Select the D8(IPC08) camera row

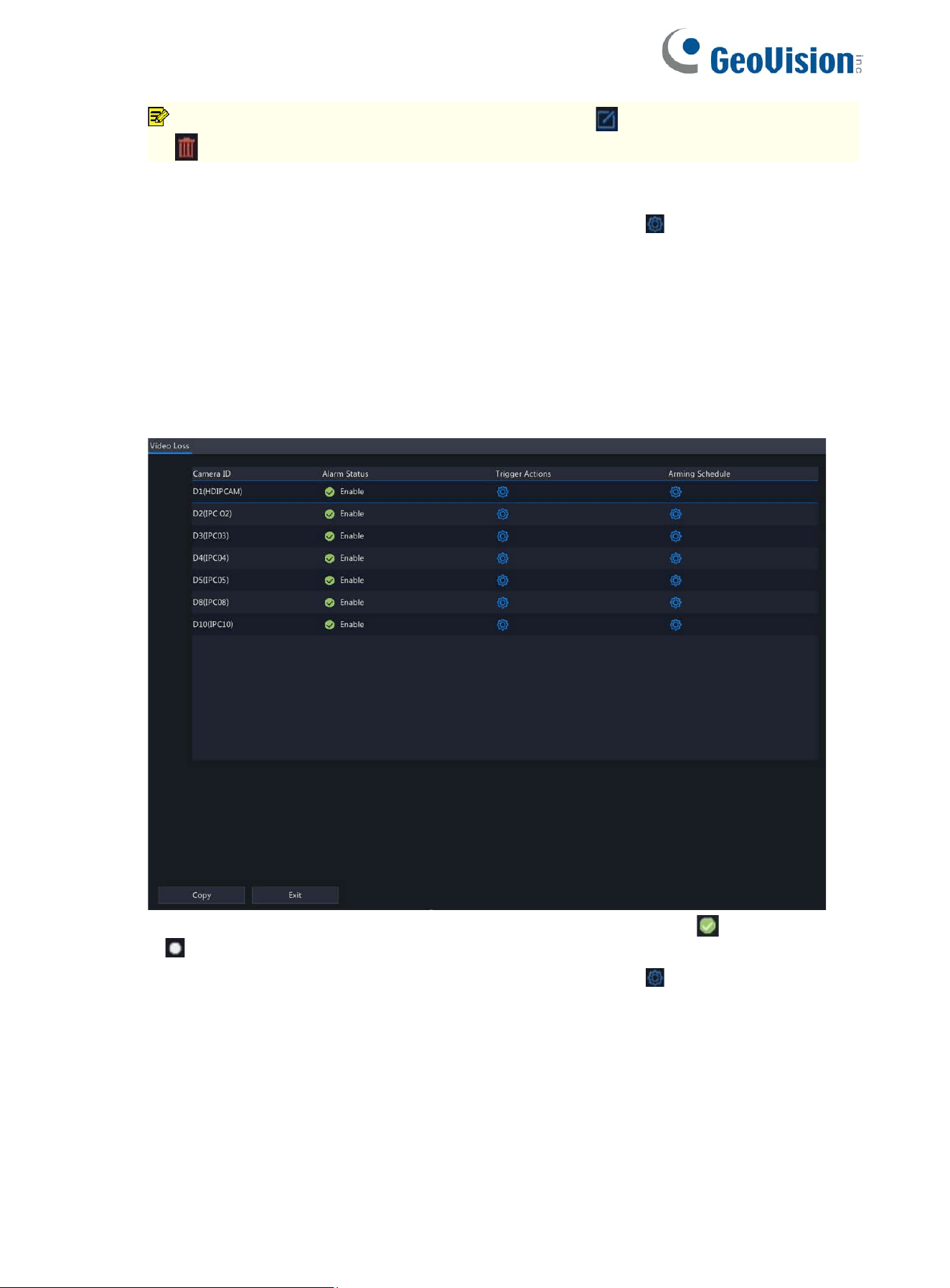(x=505, y=603)
